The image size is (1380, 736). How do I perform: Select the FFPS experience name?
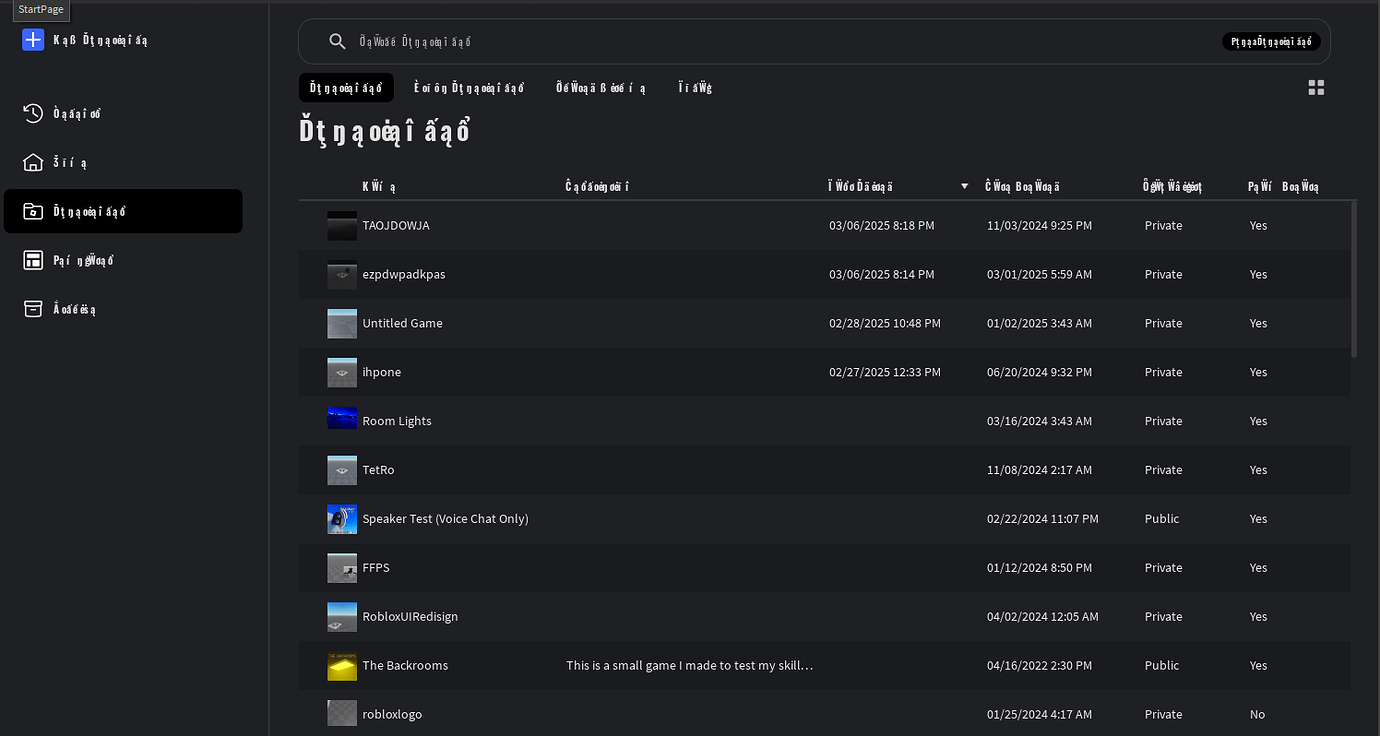pos(376,568)
